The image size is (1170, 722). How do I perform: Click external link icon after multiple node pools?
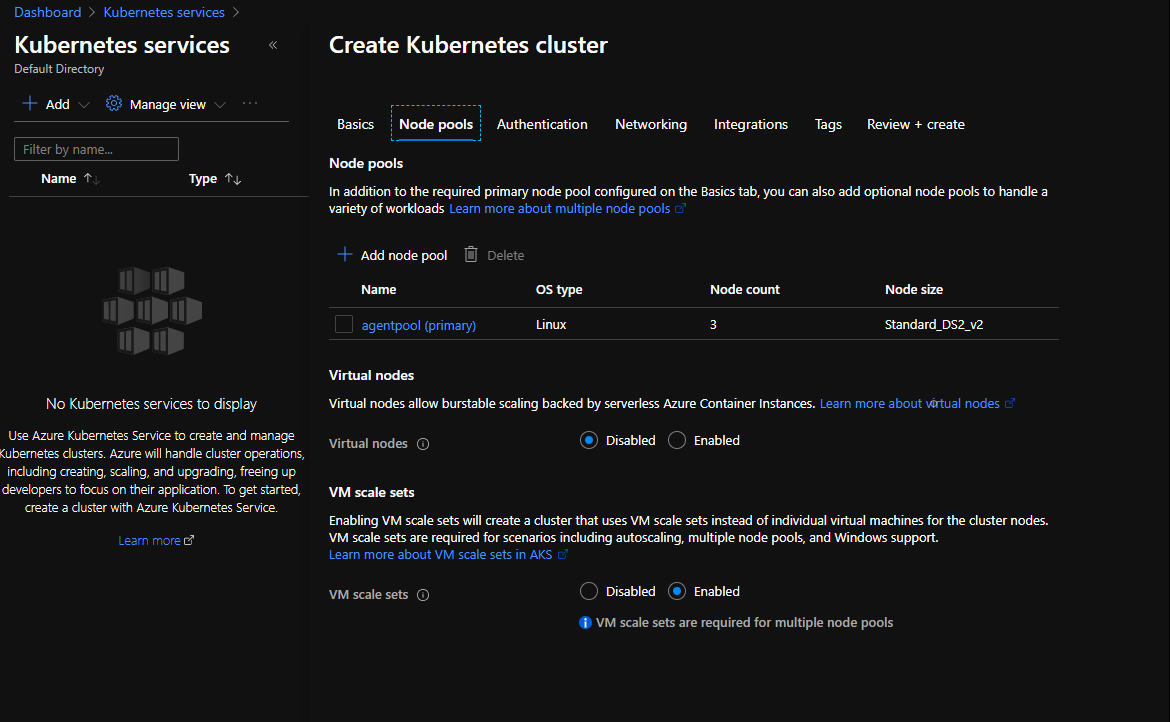[x=681, y=209]
